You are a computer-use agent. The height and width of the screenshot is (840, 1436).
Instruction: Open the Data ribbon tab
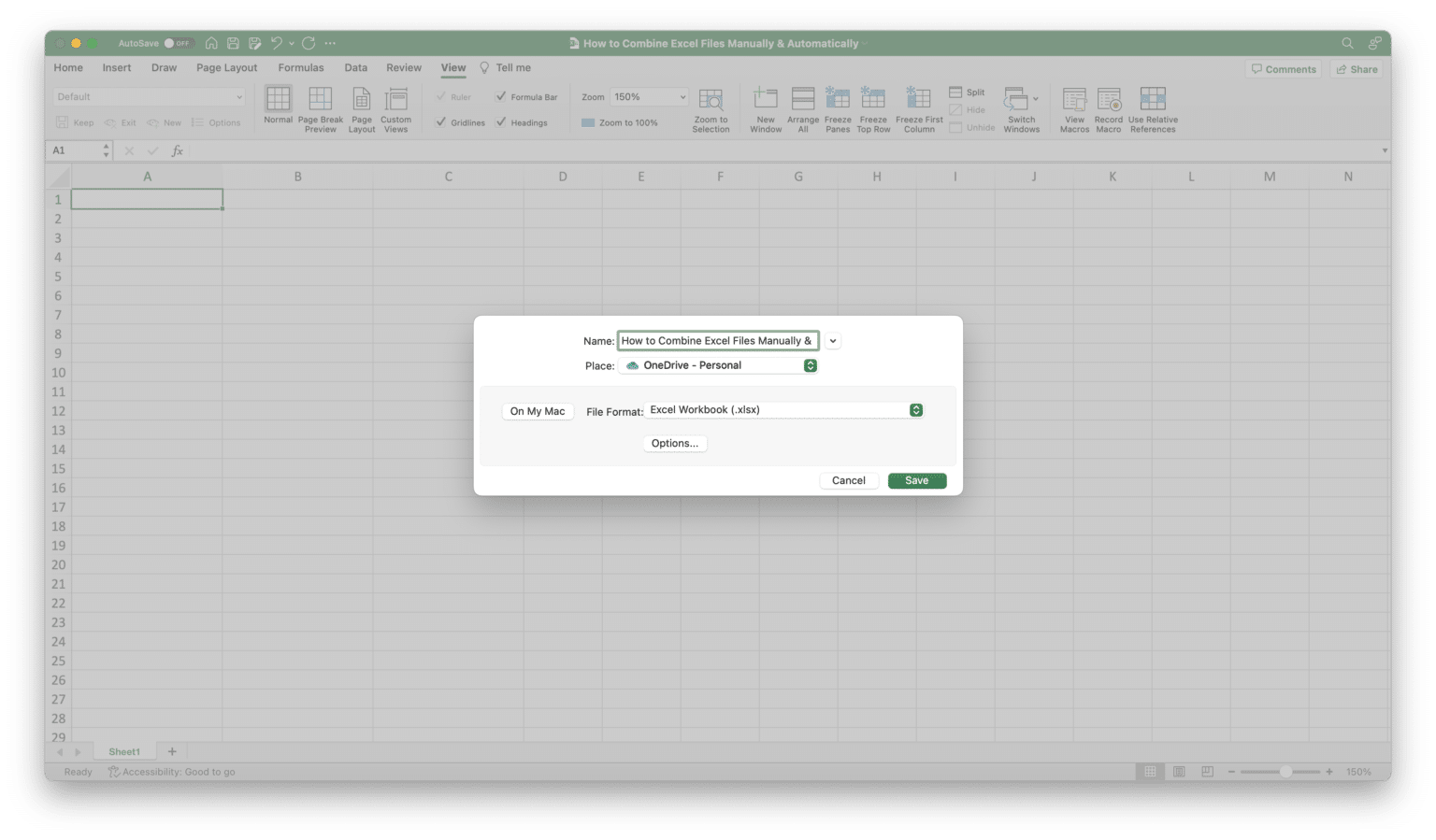click(x=355, y=67)
